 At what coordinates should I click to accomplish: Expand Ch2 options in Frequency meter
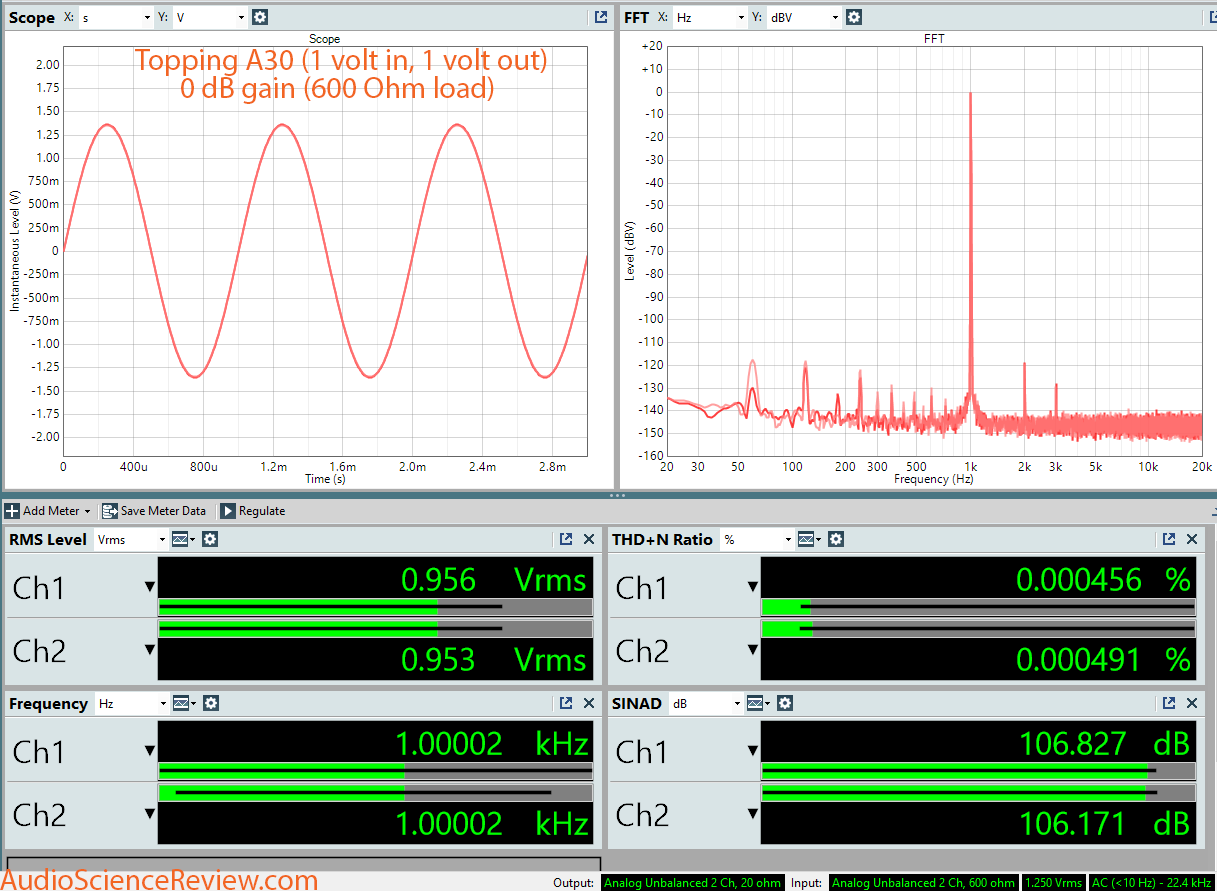(x=150, y=814)
